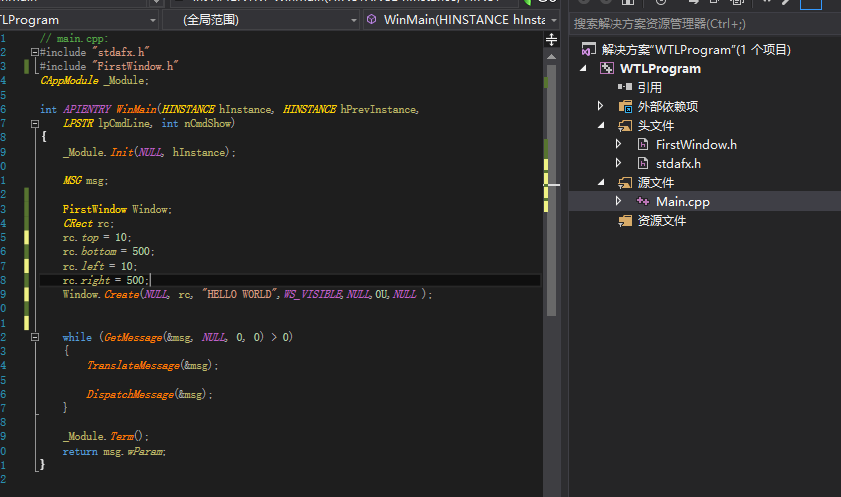Click the solution icon next to 解决方案"WTLProgram"

[x=588, y=49]
